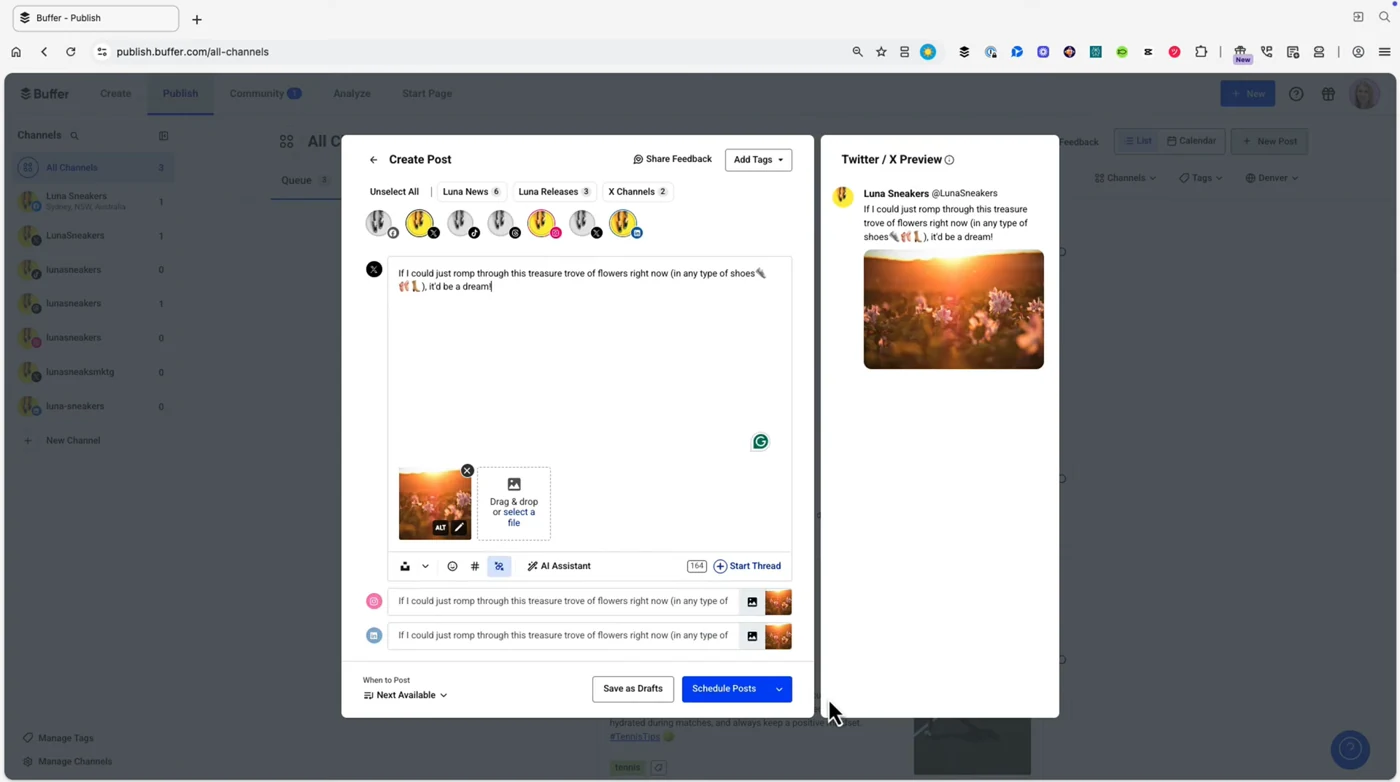Toggle the unselected gray X channel avatar
Image resolution: width=1400 pixels, height=782 pixels.
(584, 223)
